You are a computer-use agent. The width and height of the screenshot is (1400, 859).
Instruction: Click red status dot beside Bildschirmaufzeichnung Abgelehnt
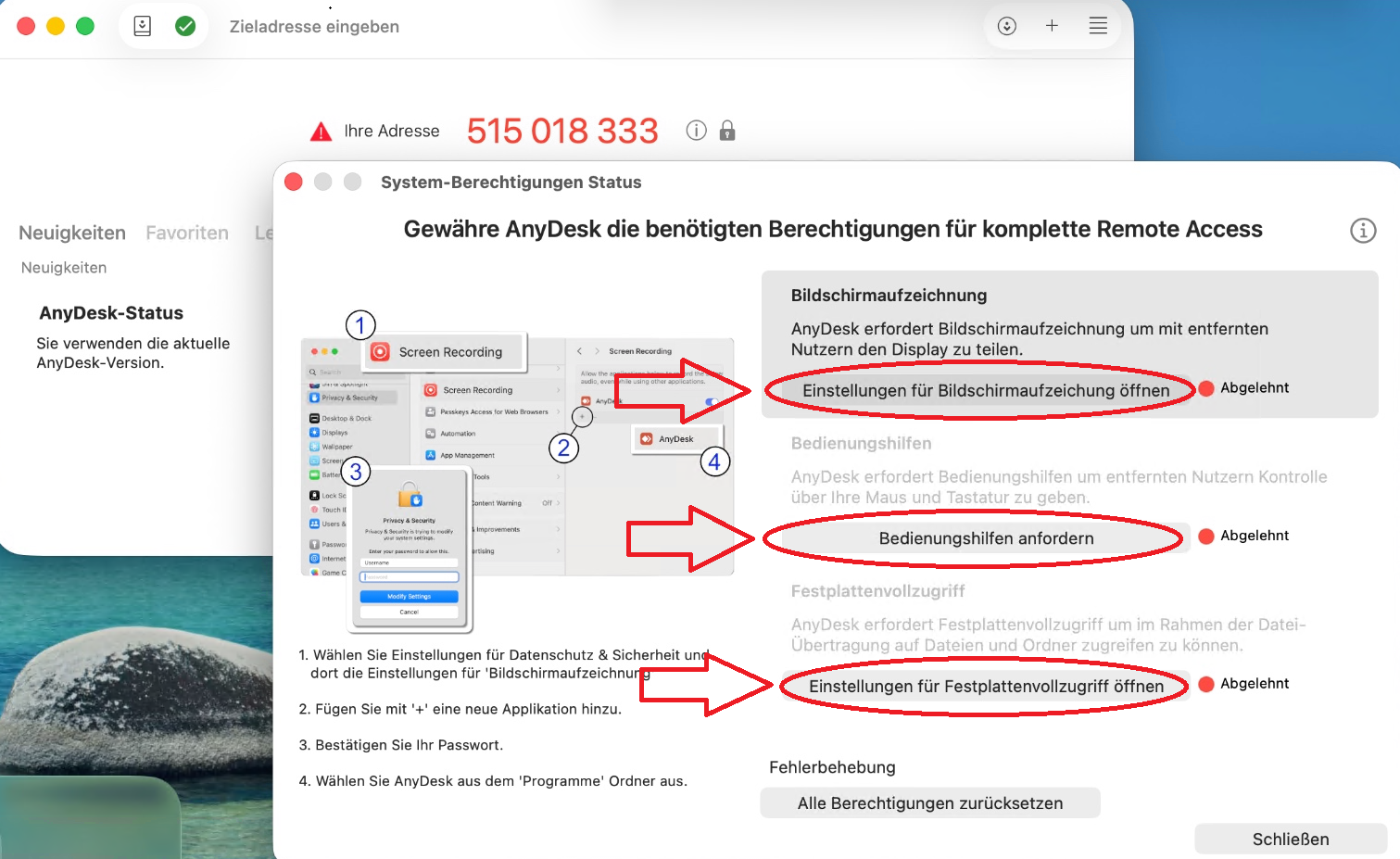[1206, 388]
